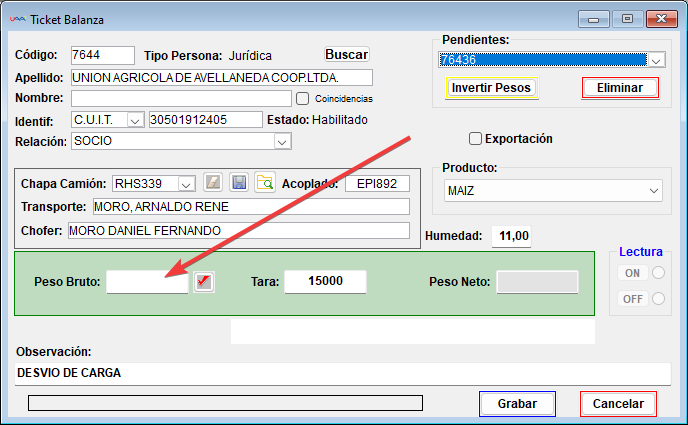Click the save floppy disk icon
The image size is (688, 425).
point(238,182)
